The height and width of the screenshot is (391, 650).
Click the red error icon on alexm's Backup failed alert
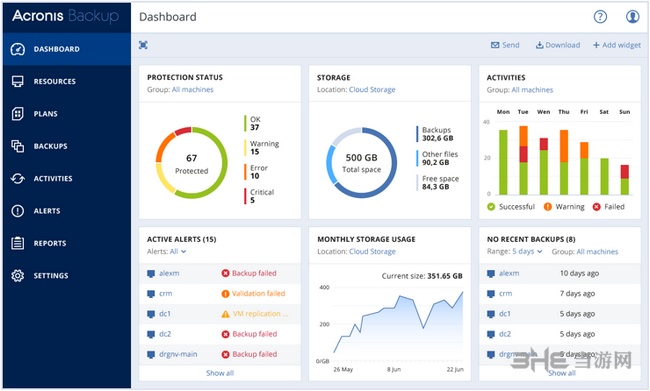(226, 273)
